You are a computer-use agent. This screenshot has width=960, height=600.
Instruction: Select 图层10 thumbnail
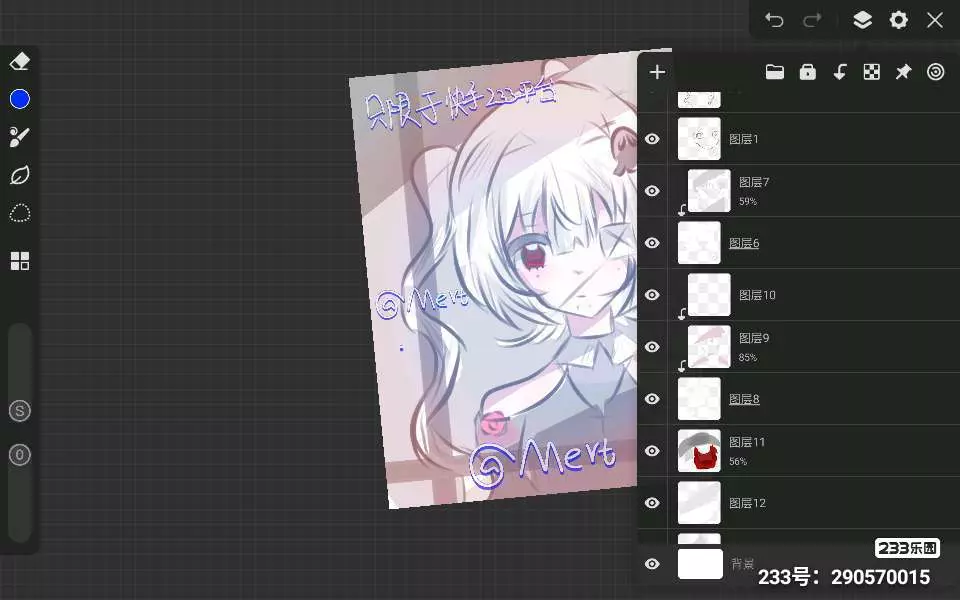(x=709, y=295)
